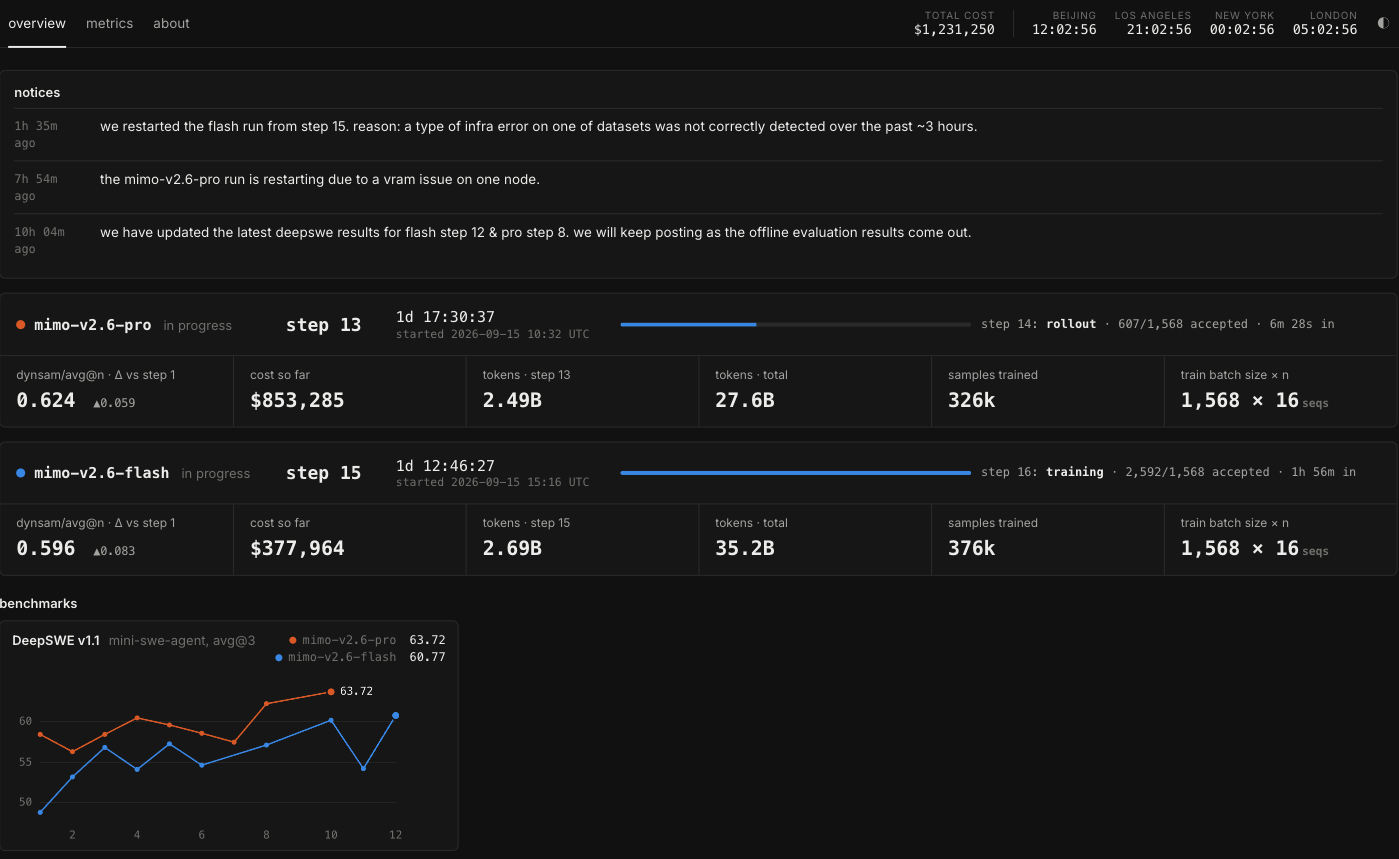
Task: Click the mimo-v2.6-flash step 16 progress bar
Action: coord(795,473)
